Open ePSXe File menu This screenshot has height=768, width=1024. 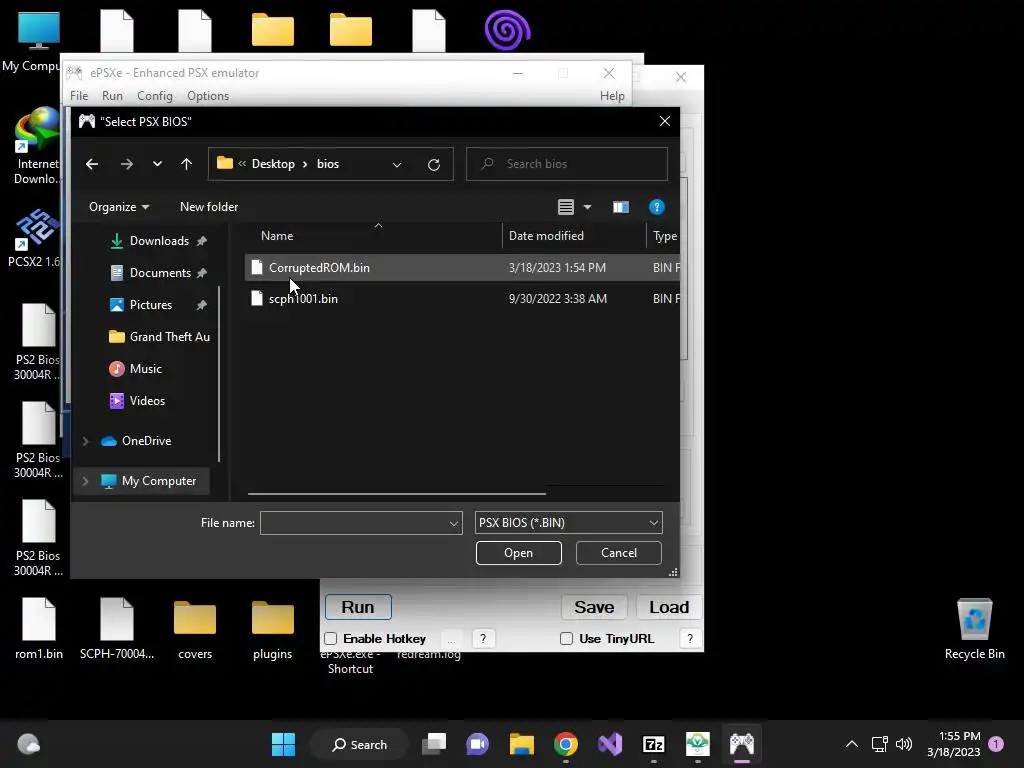click(79, 96)
